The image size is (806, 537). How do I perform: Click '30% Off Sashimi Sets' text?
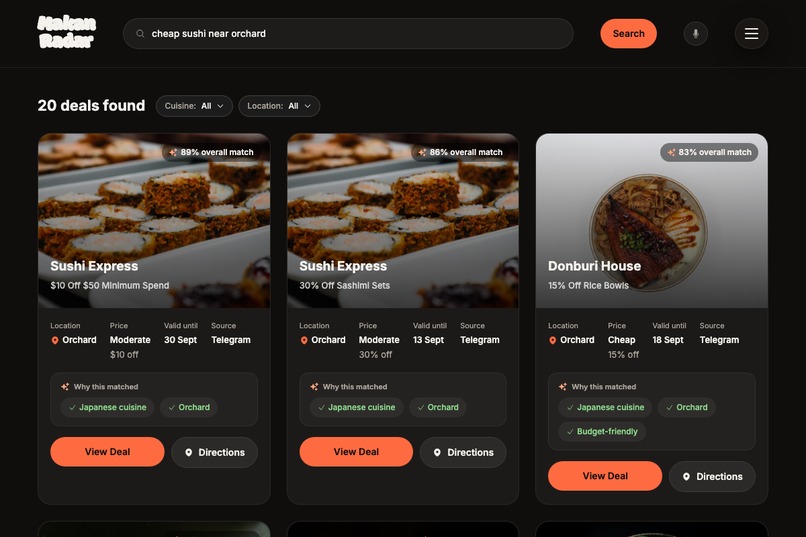coord(344,285)
